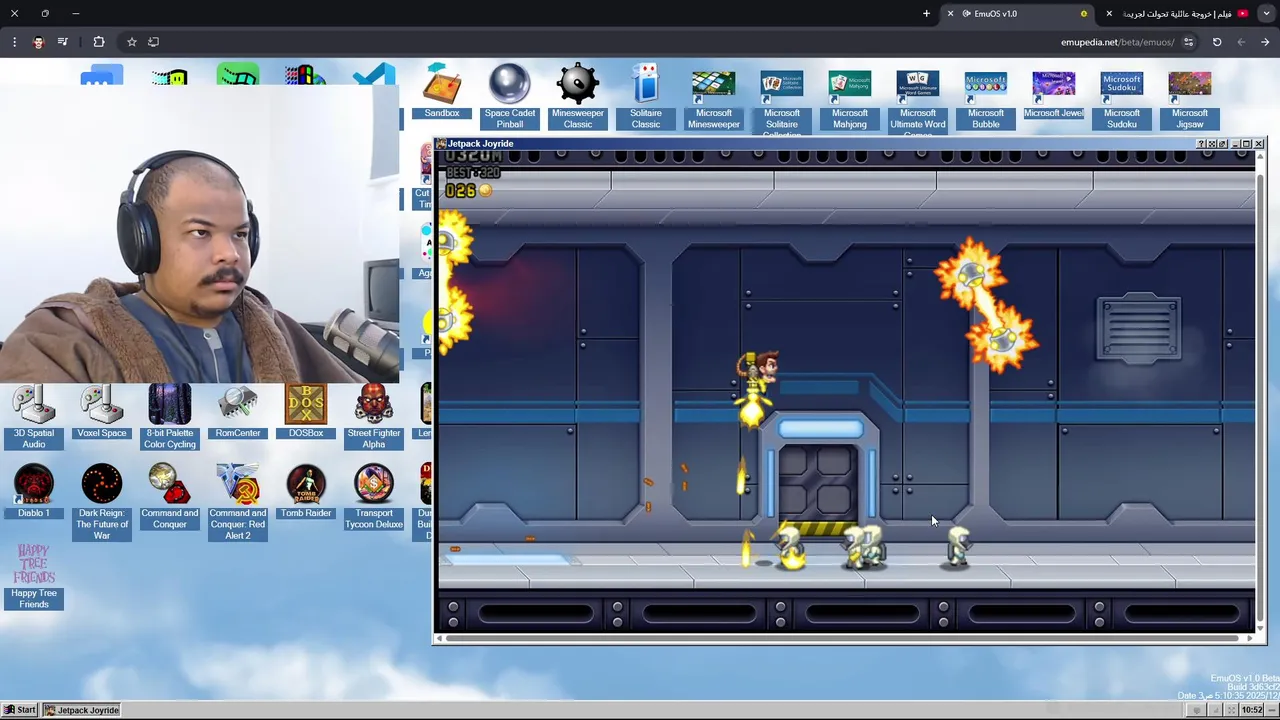
Task: Select Jetpack Joyride taskbar button
Action: (82, 710)
